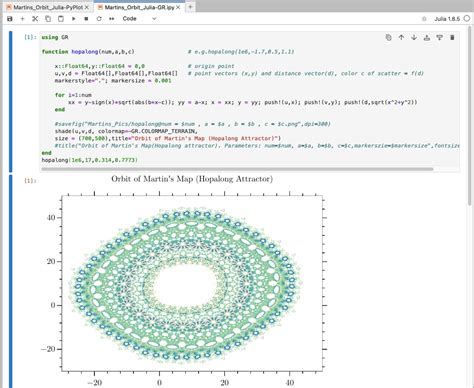This screenshot has height=388, width=474.
Task: Move the cell up with arrow icon
Action: pos(401,37)
